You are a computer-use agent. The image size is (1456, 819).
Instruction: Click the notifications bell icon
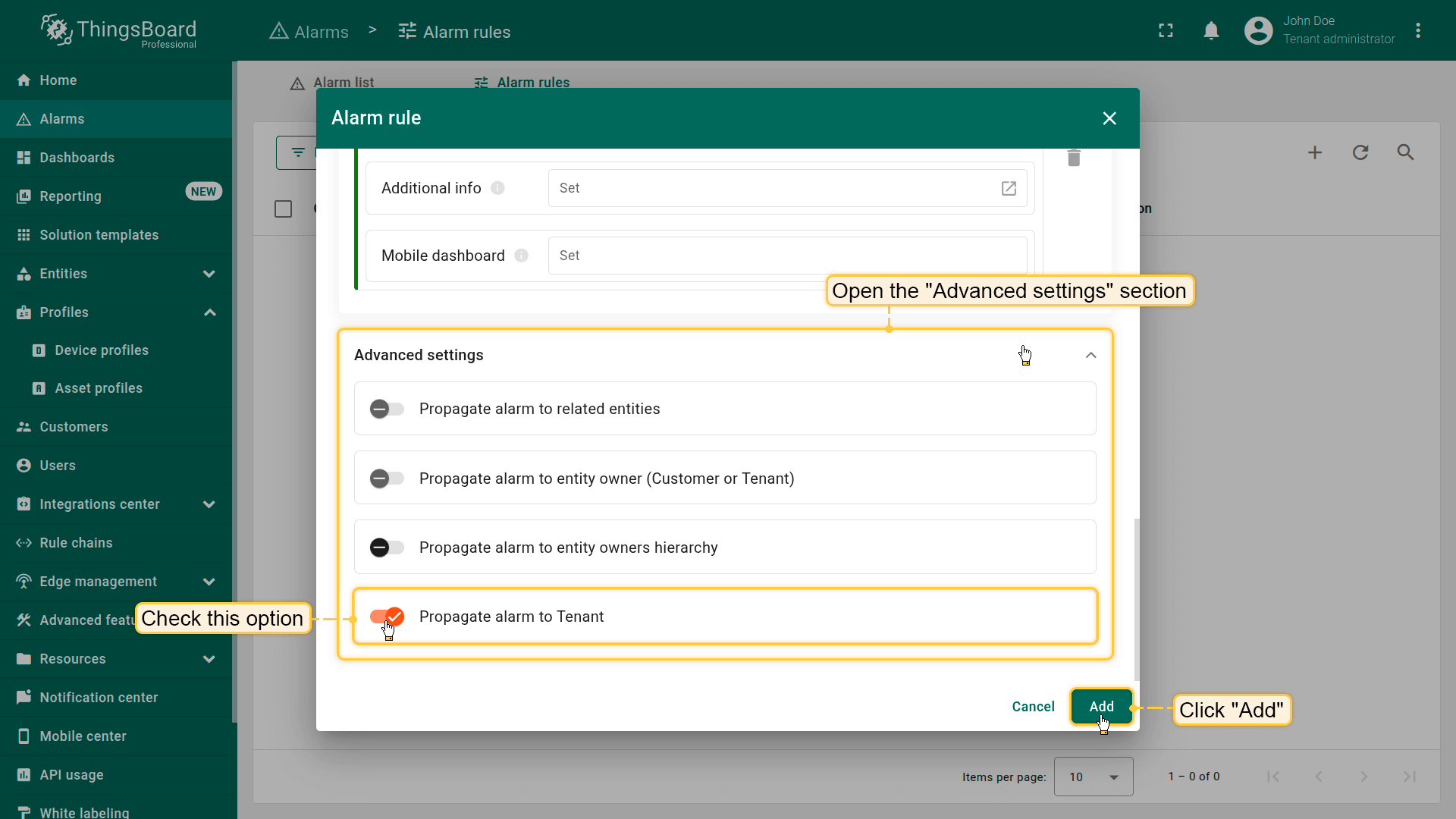pos(1211,30)
